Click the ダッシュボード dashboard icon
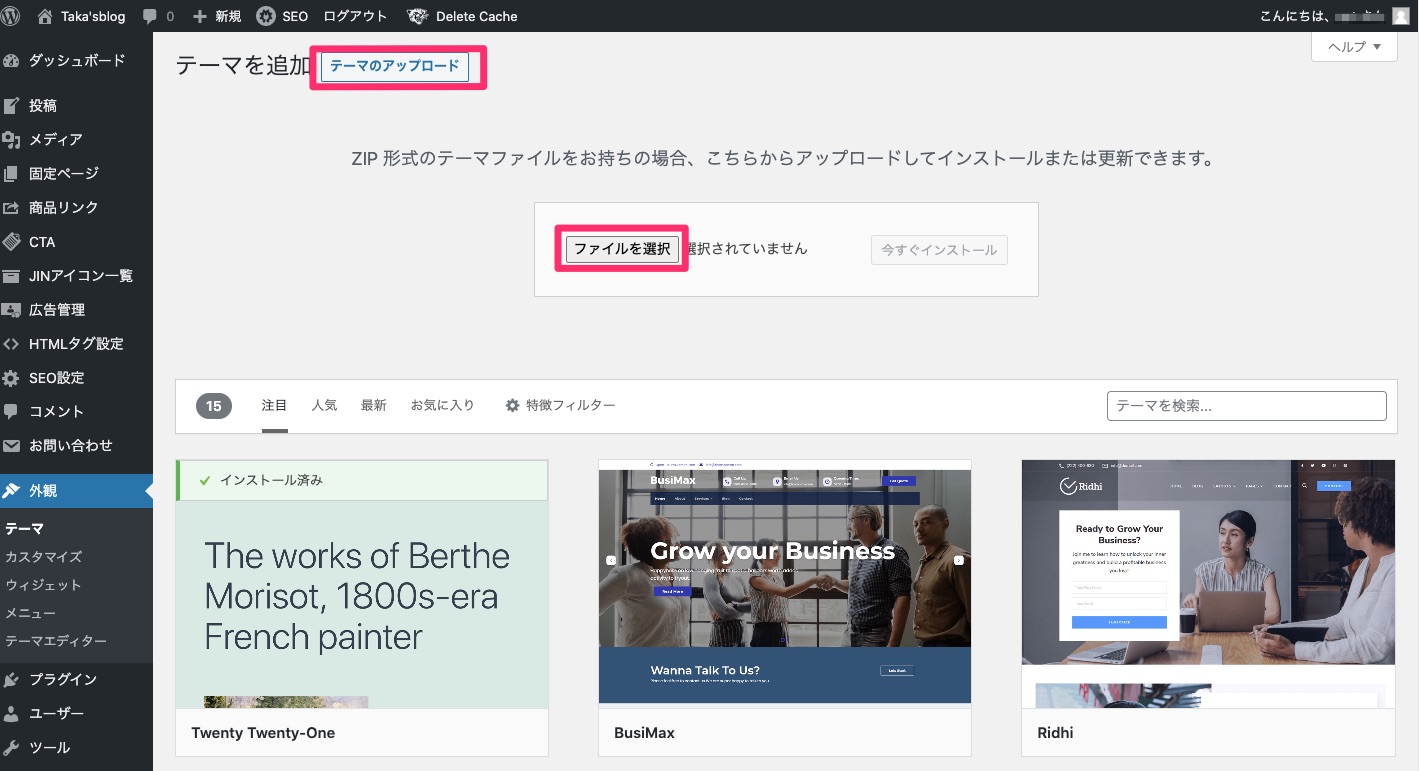 click(12, 60)
